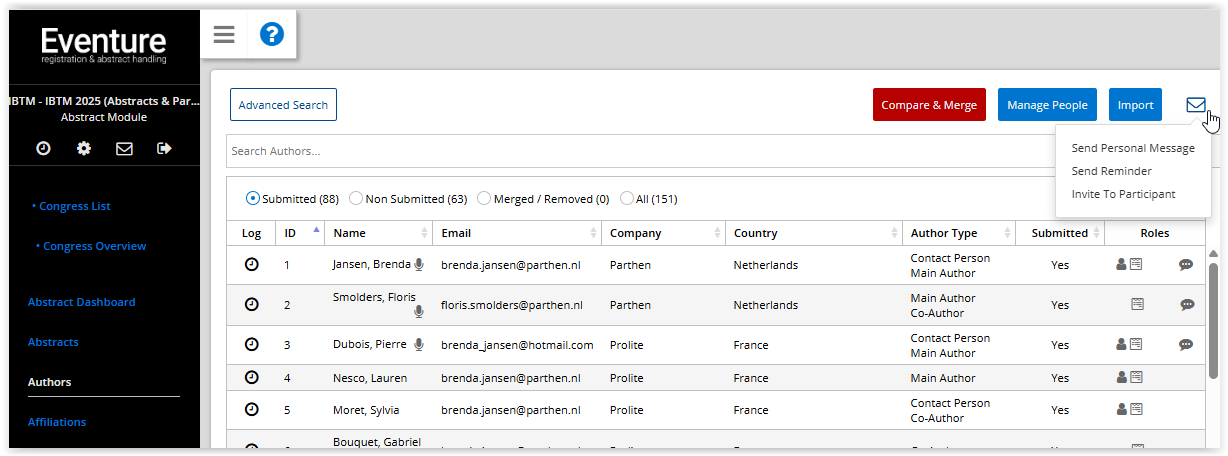
Task: Click the blue help question mark icon
Action: pos(272,35)
